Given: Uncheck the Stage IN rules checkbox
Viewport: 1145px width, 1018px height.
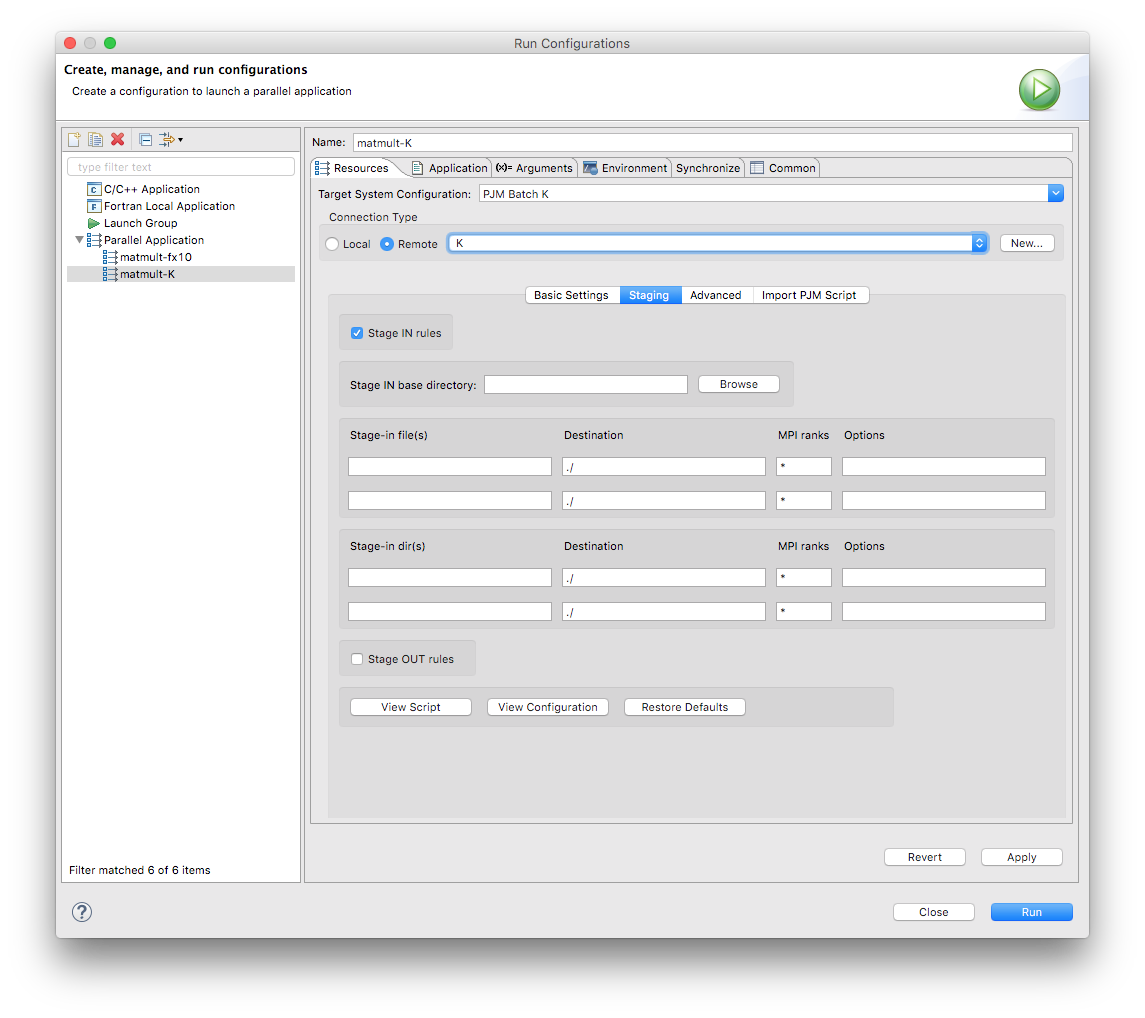Looking at the screenshot, I should click(x=357, y=333).
